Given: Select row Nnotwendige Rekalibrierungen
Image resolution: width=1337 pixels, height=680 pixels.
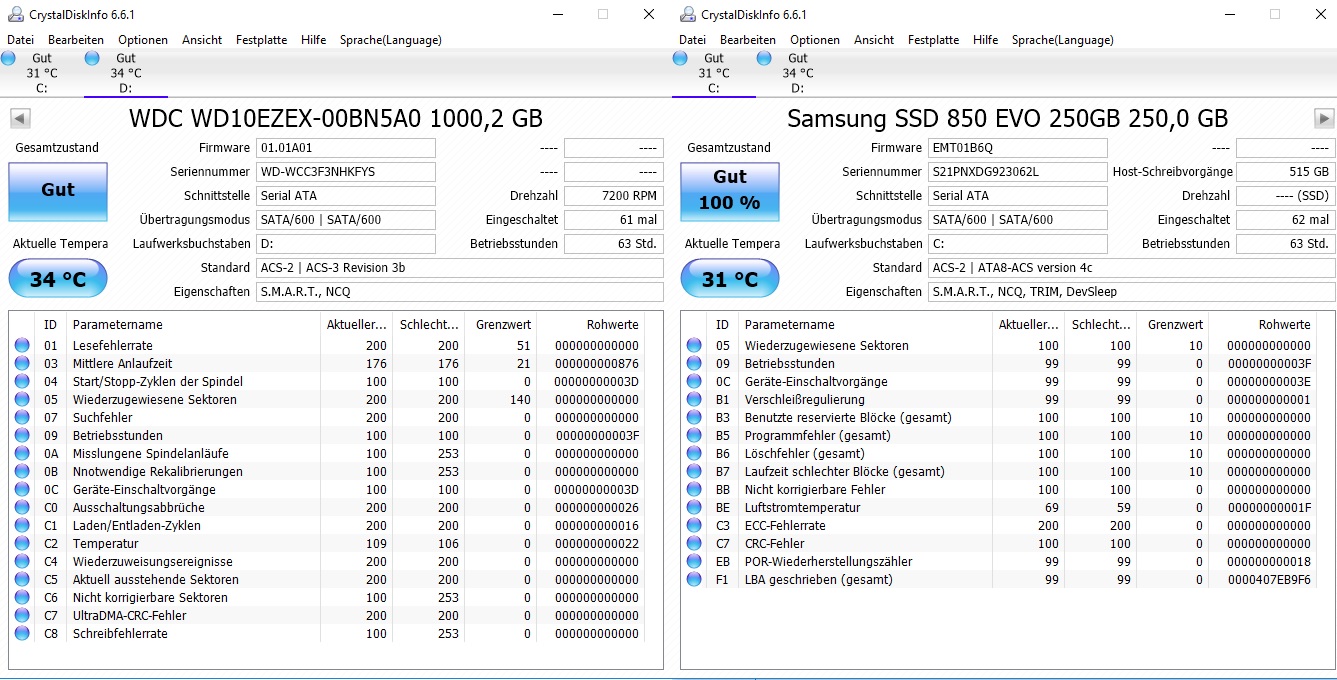Looking at the screenshot, I should tap(327, 472).
